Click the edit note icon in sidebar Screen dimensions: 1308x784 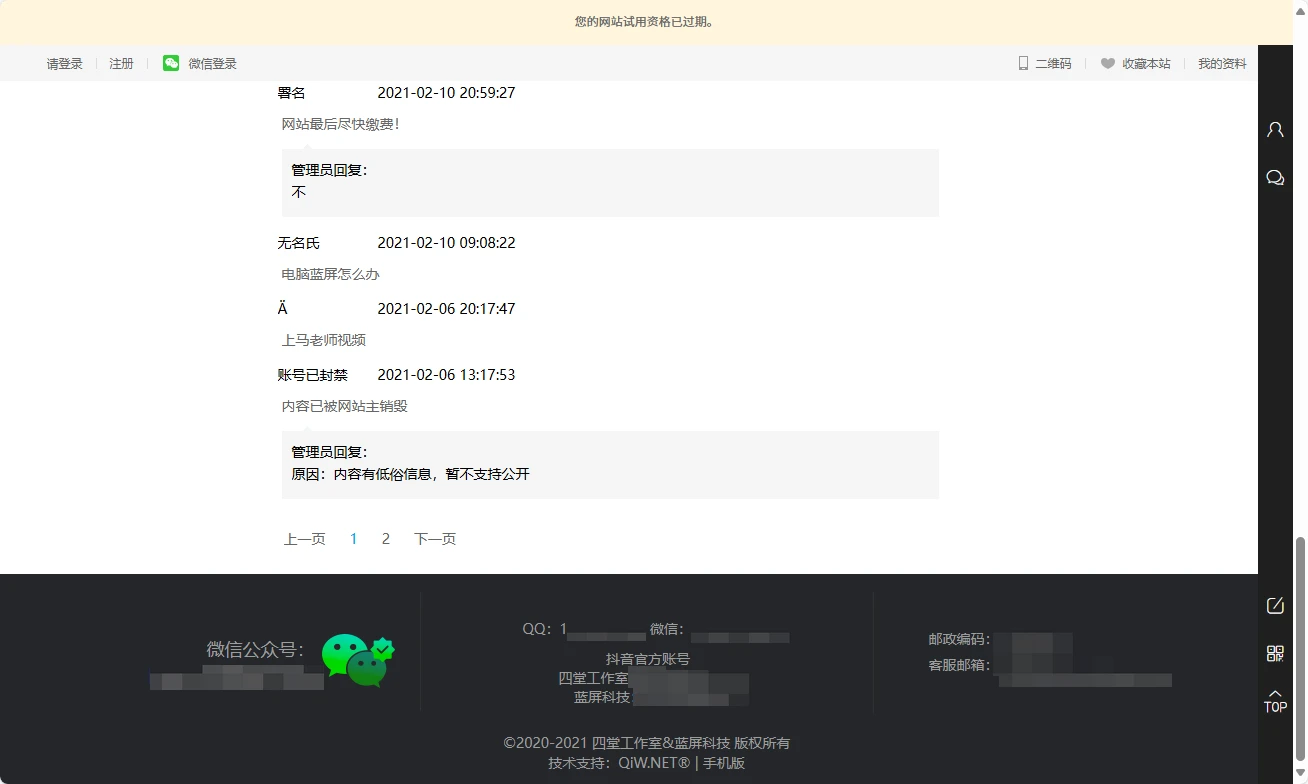coord(1275,605)
